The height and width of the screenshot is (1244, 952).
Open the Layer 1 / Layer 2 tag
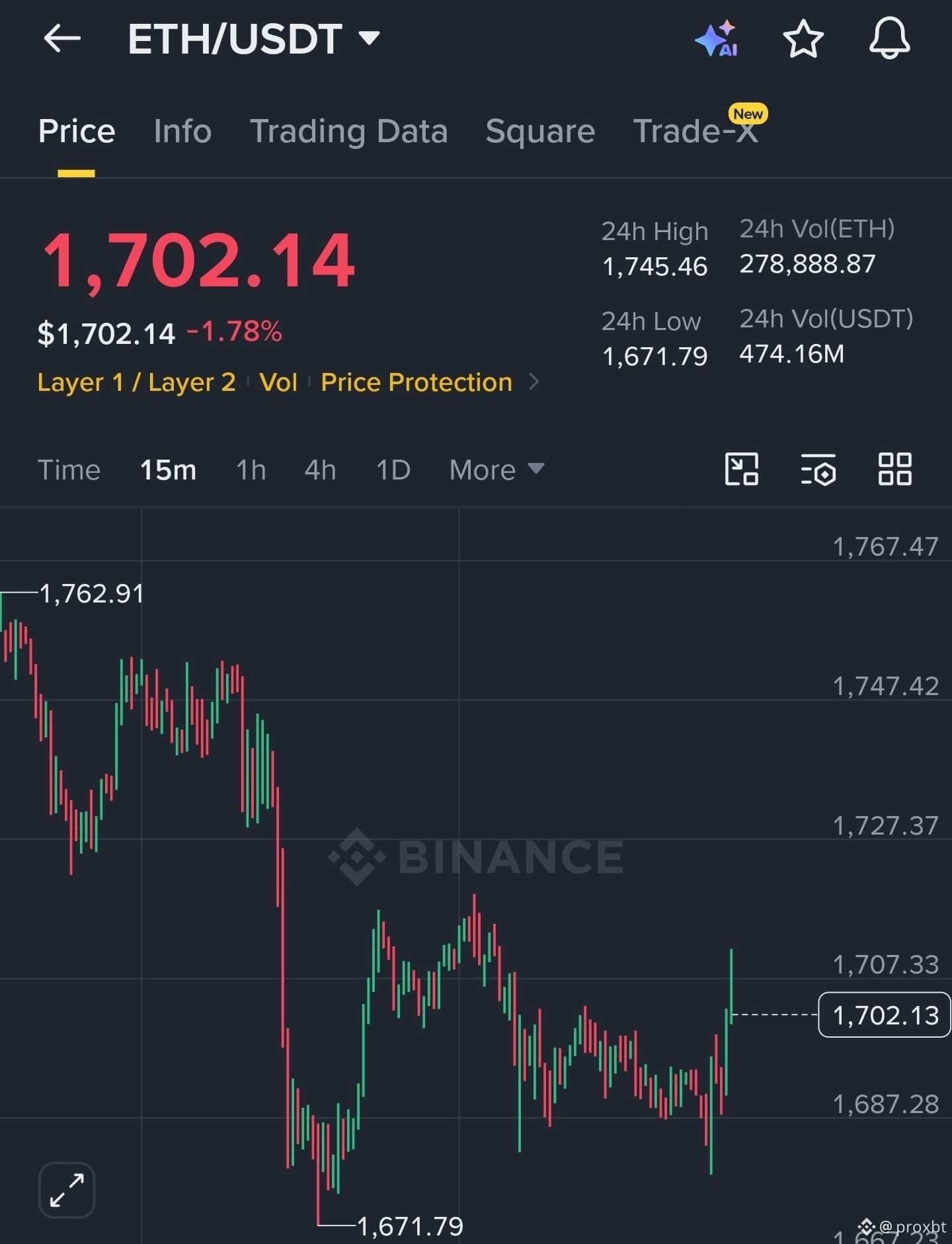pyautogui.click(x=136, y=382)
